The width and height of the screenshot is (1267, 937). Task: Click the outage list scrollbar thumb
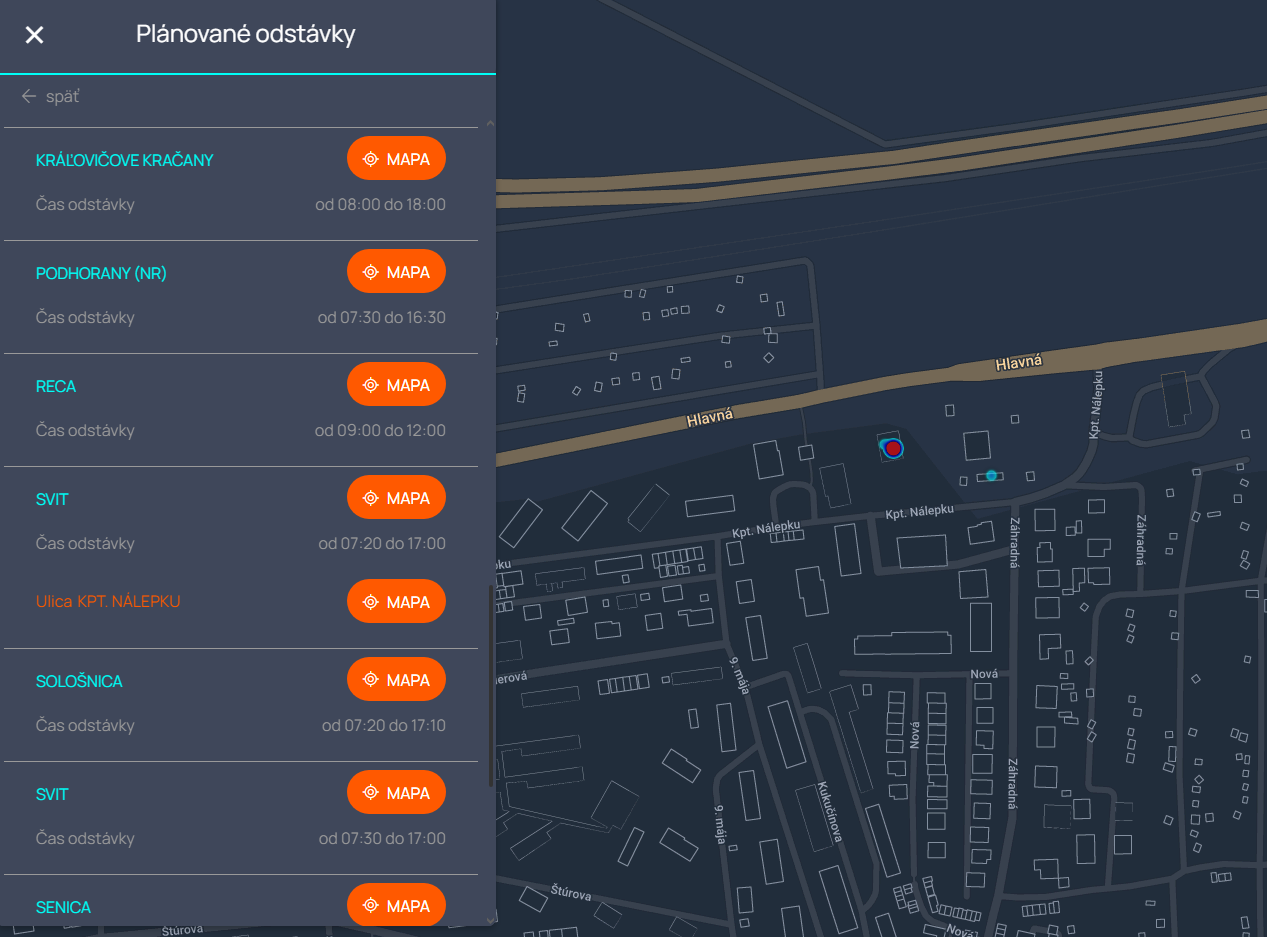click(490, 685)
